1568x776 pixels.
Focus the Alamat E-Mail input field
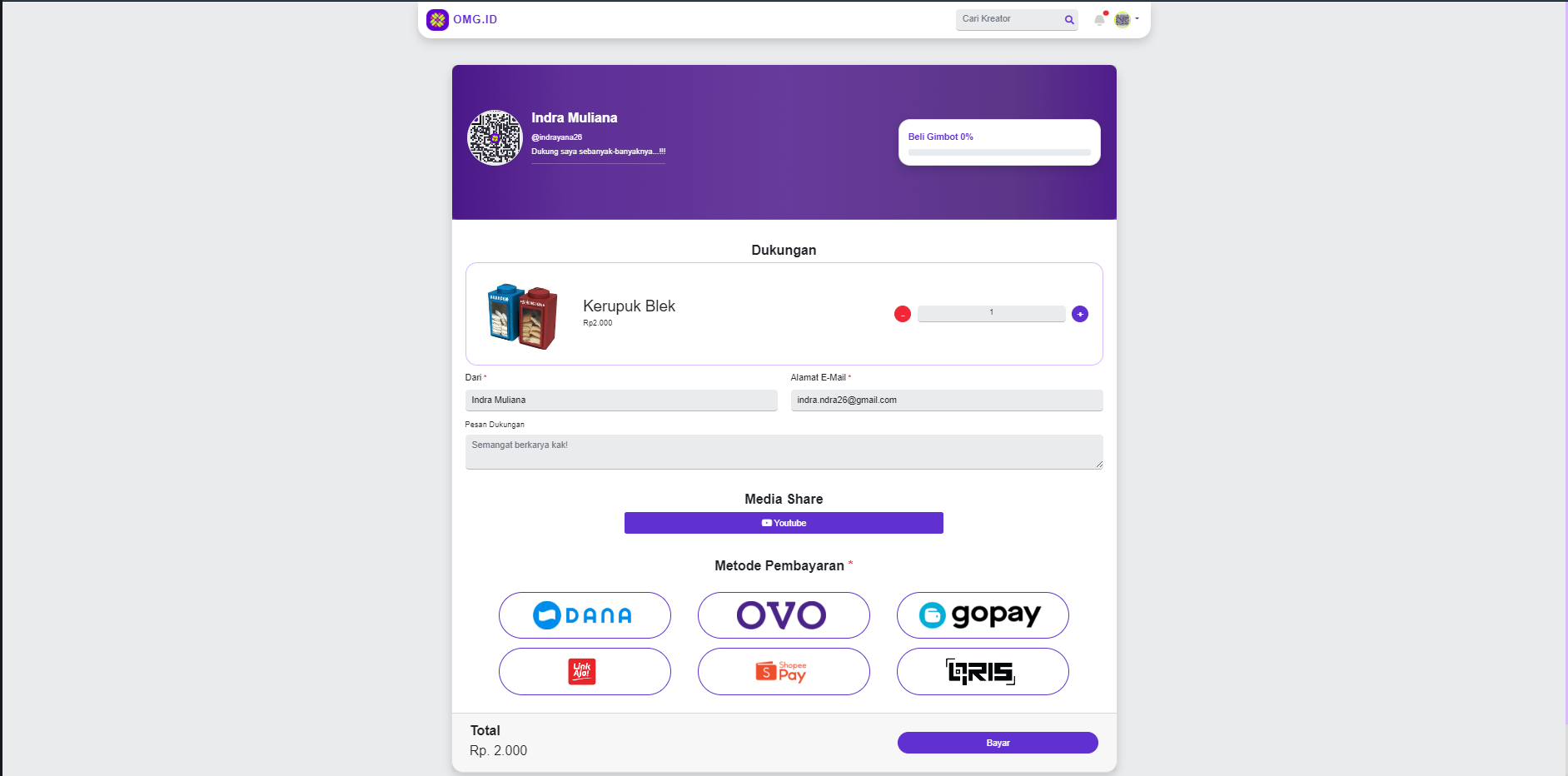coord(947,400)
